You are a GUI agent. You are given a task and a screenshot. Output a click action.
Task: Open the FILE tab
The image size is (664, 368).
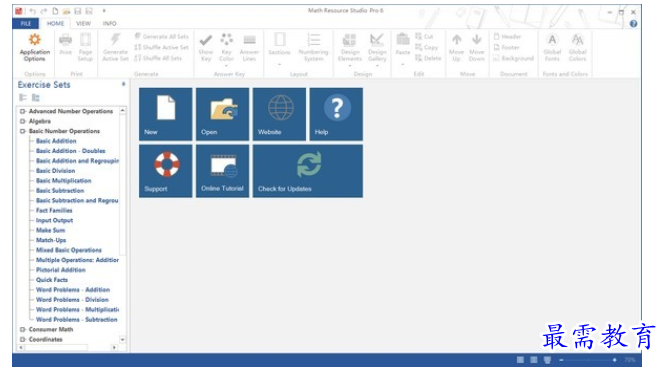coord(26,23)
